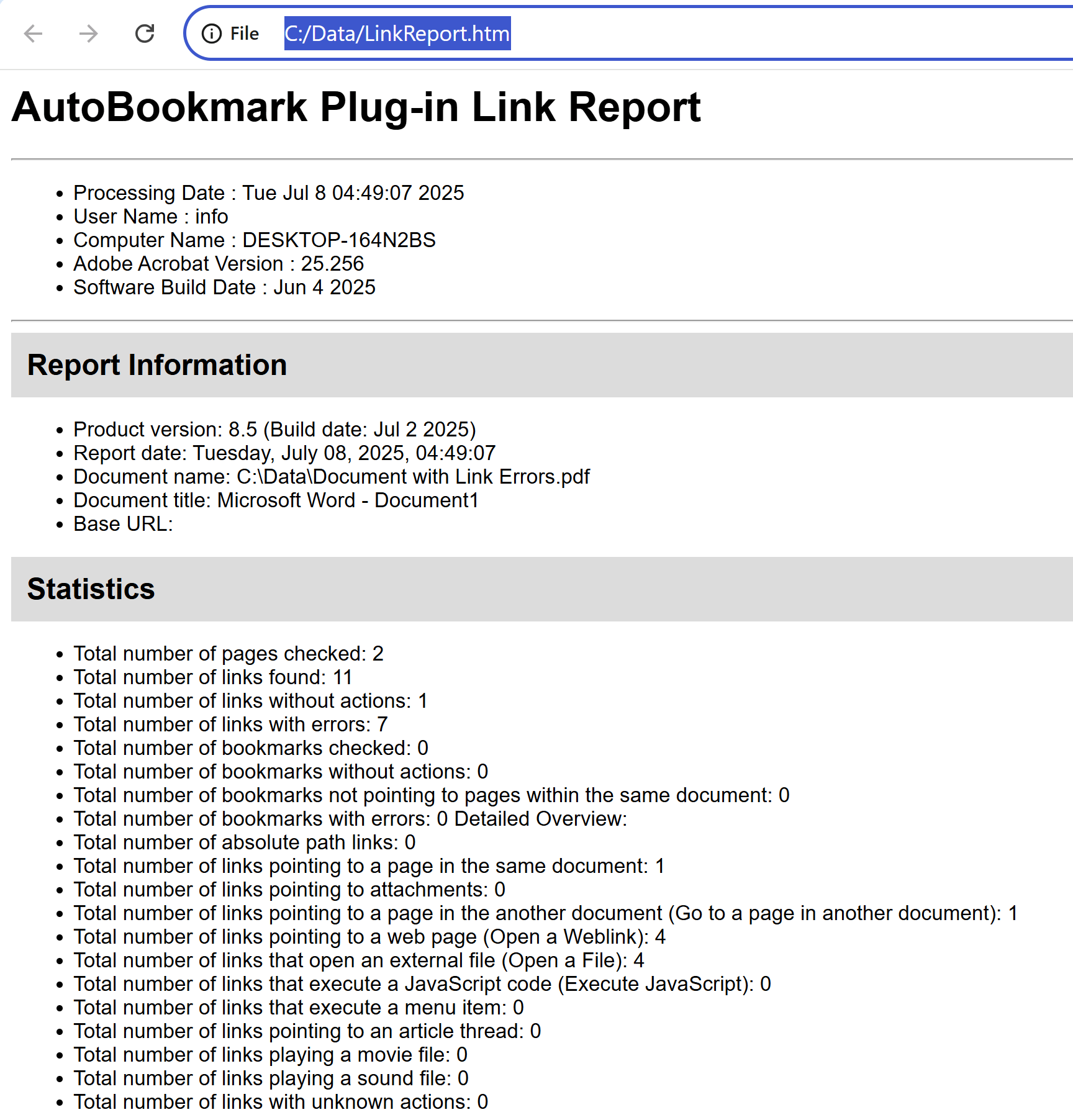
Task: Click the browser Forward arrow
Action: coord(89,34)
